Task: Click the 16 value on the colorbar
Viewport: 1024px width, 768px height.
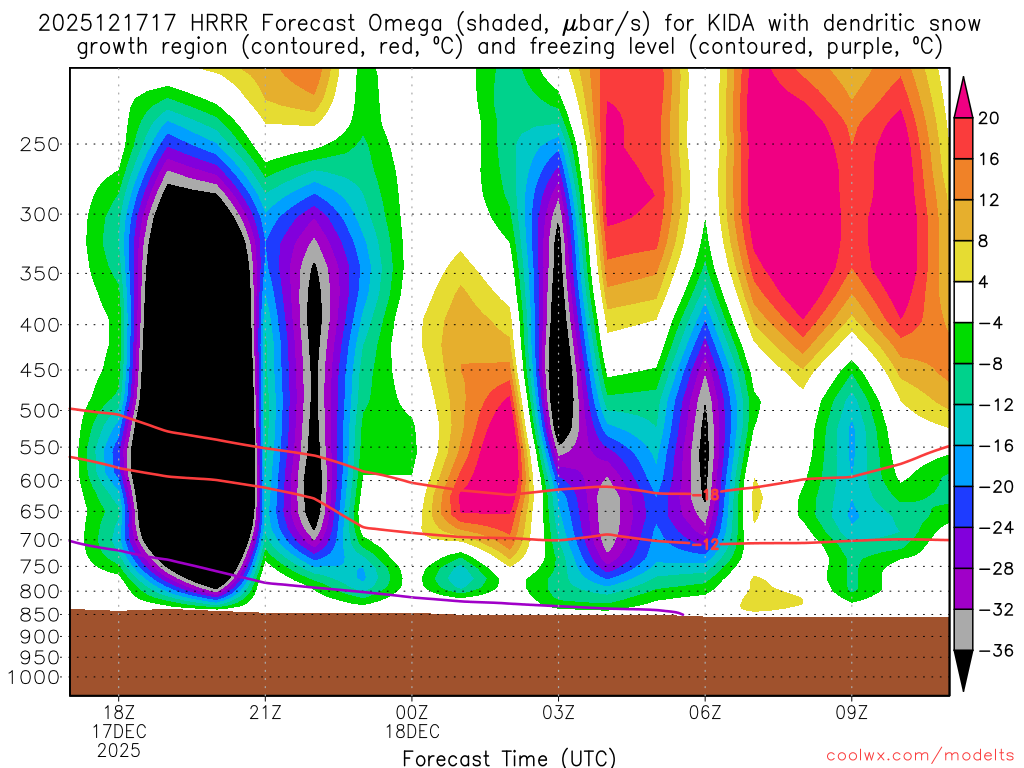Action: (989, 159)
